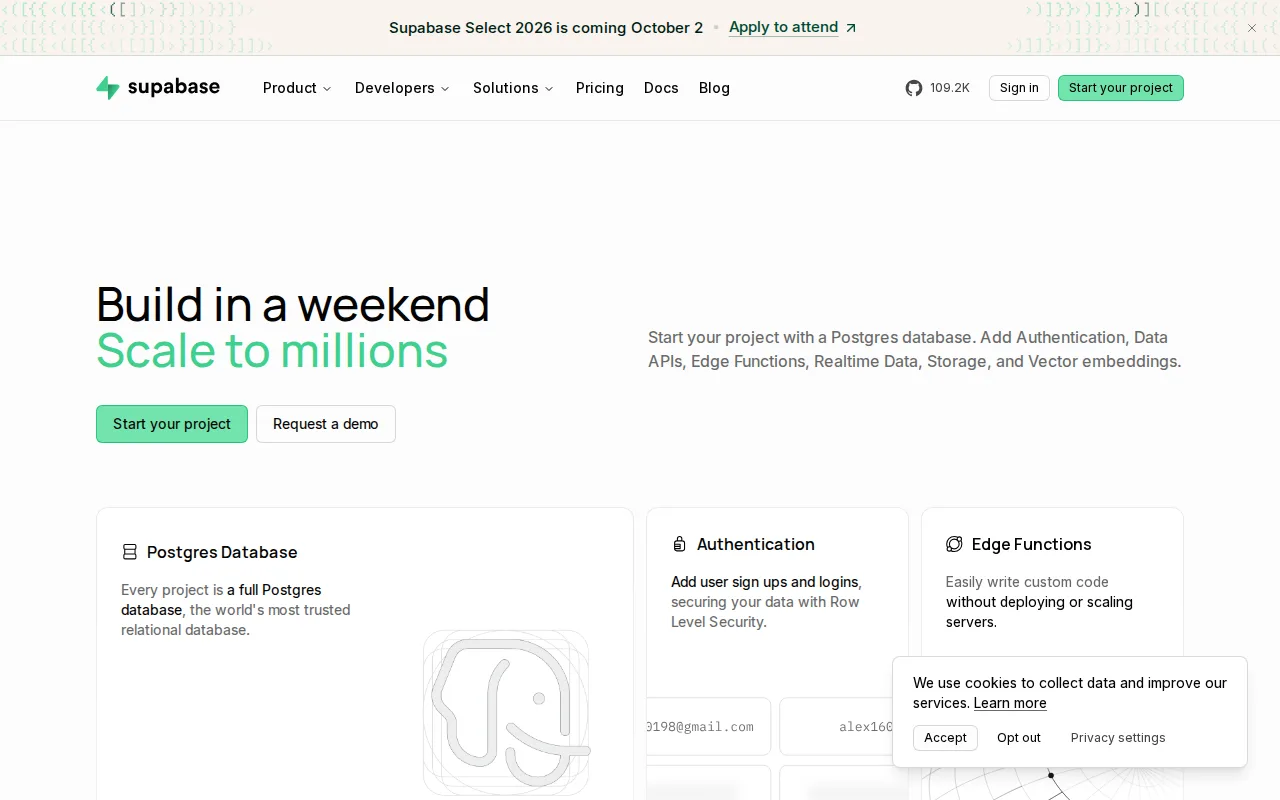Opt out of cookies
The image size is (1280, 800).
(x=1019, y=738)
